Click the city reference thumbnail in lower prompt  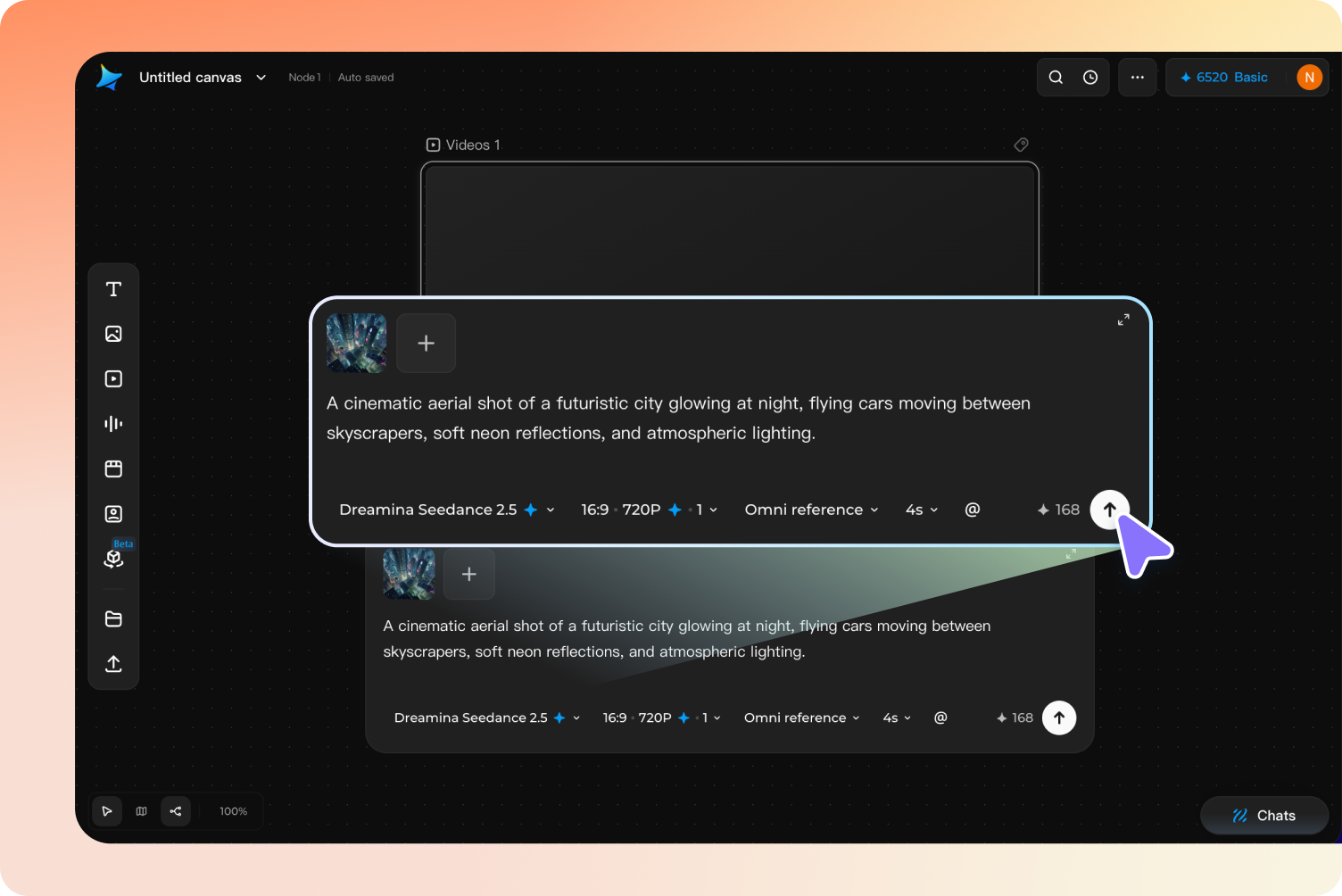(x=409, y=574)
